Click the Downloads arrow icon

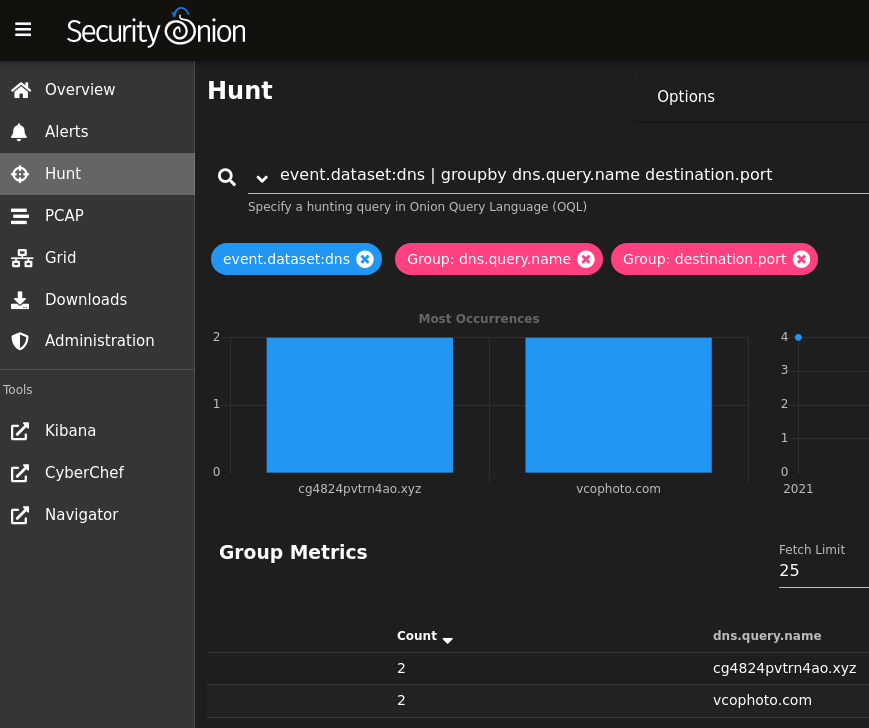[20, 300]
